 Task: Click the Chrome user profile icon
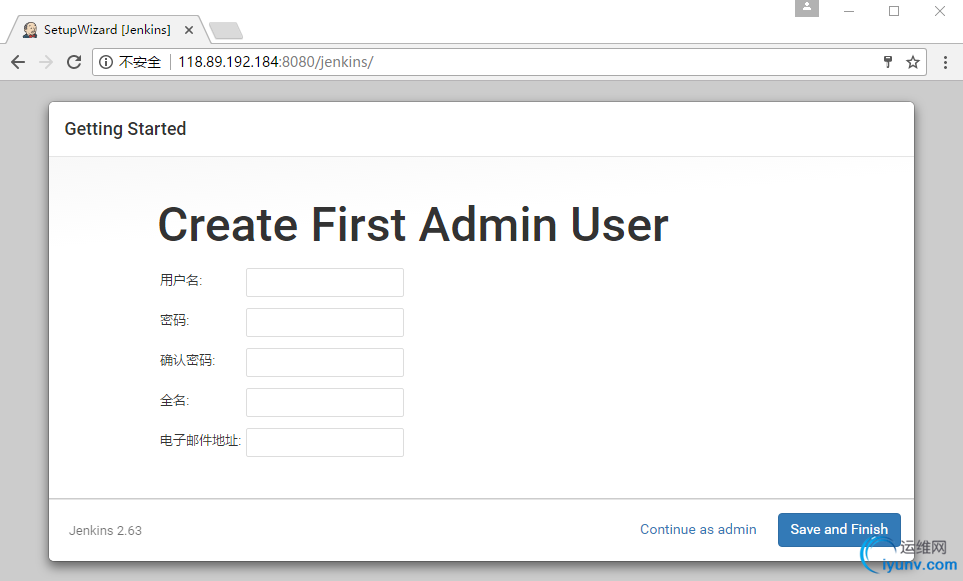[807, 9]
